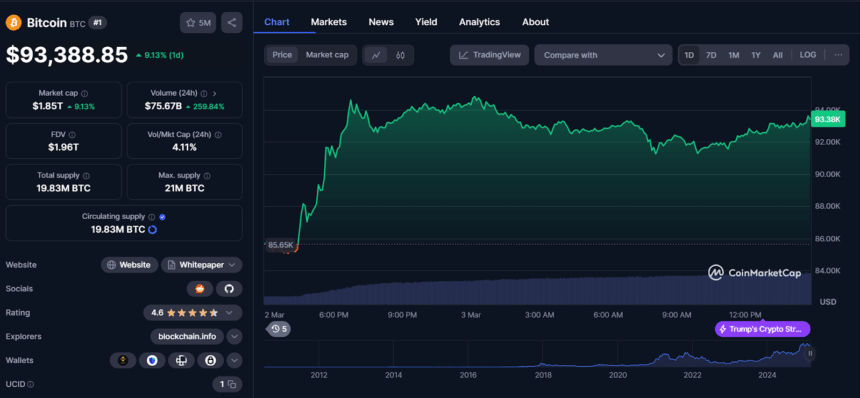The width and height of the screenshot is (860, 398).
Task: Click UCID info icon
Action: coord(31,384)
